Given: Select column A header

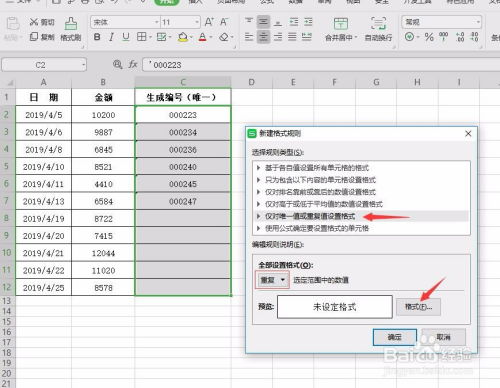Looking at the screenshot, I should (x=43, y=82).
